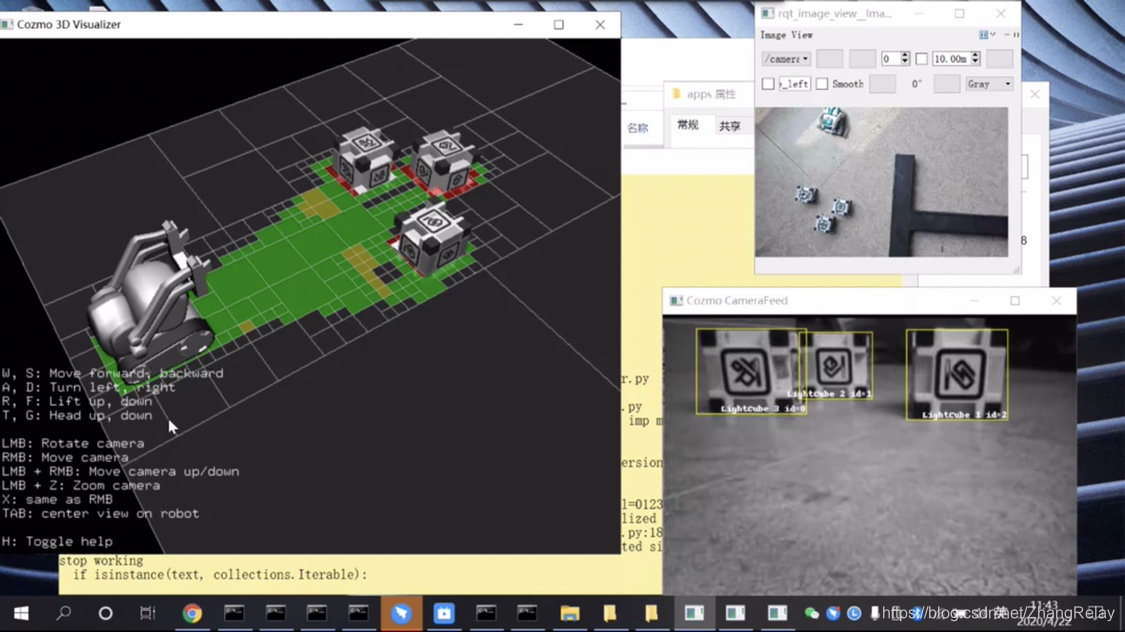
Task: Click 'H: Toggle help' text in the visualizer
Action: pos(57,542)
